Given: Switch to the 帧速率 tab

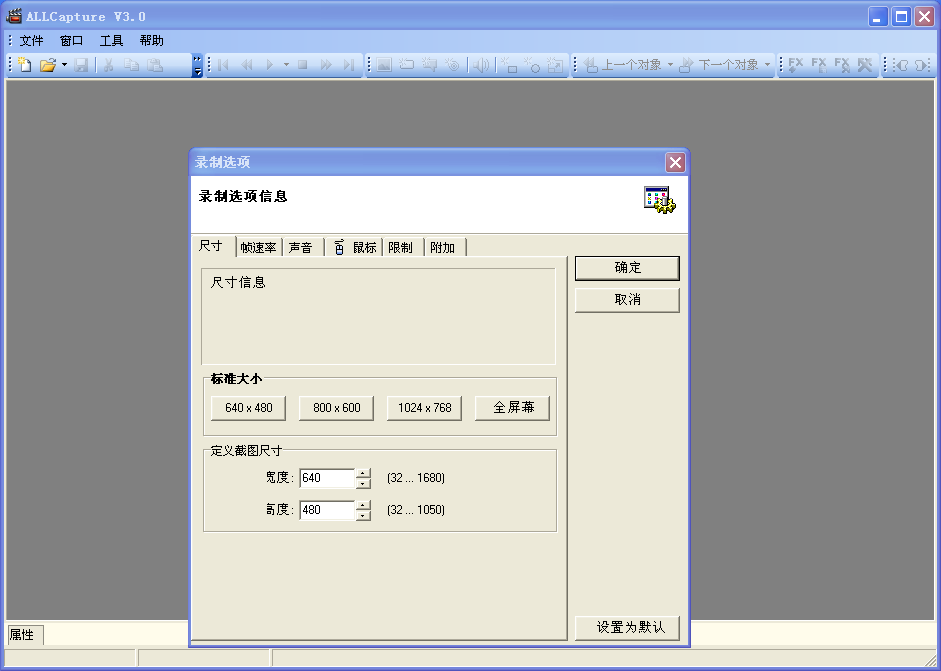Looking at the screenshot, I should coord(258,248).
